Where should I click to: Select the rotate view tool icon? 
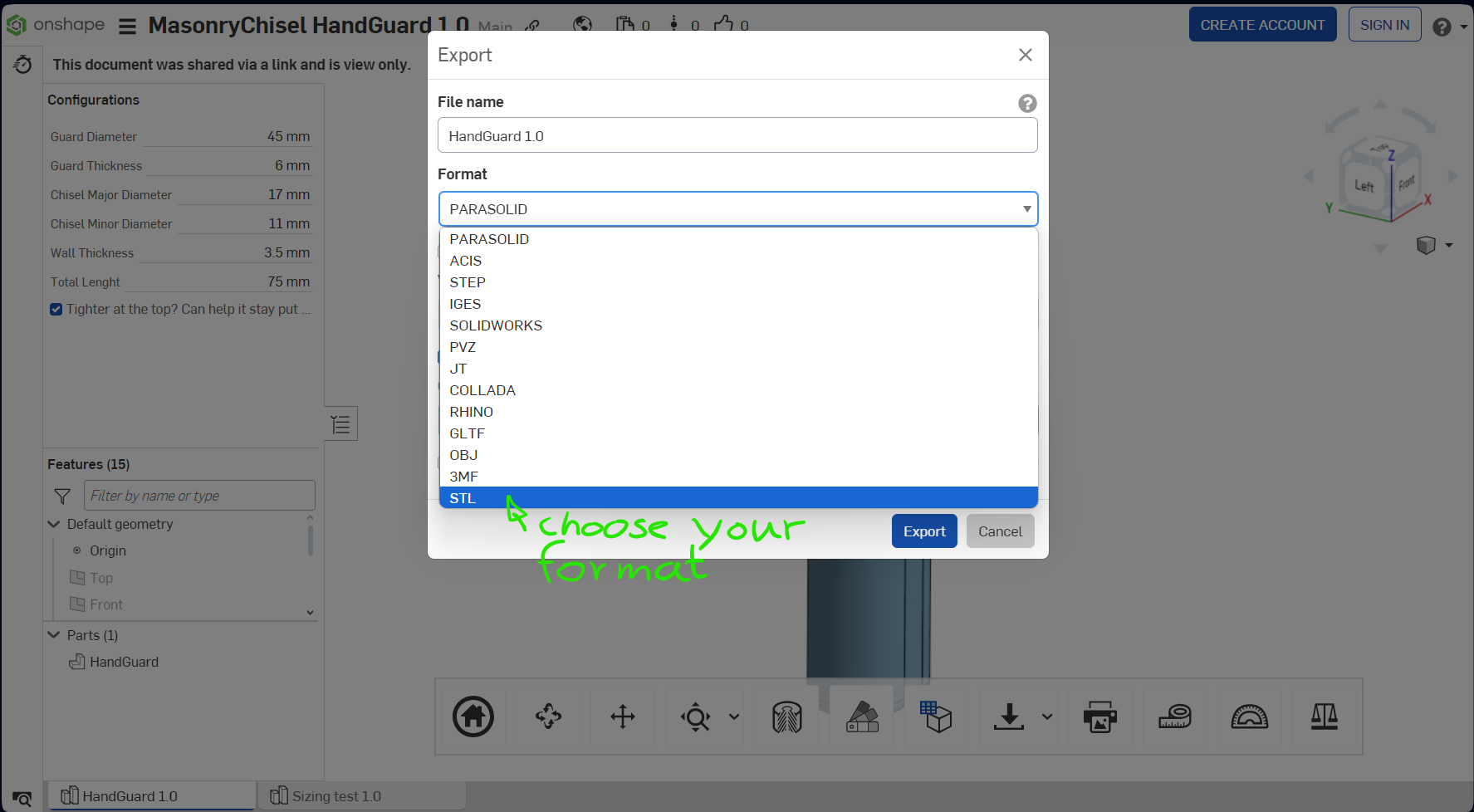(x=548, y=716)
